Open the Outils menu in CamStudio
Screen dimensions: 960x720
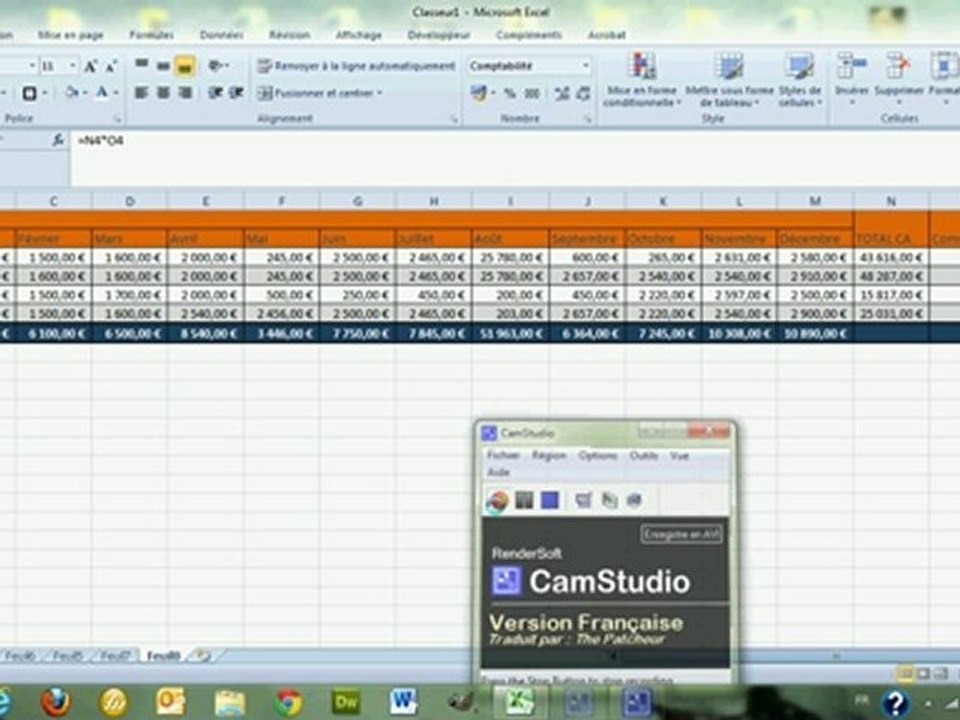(643, 455)
